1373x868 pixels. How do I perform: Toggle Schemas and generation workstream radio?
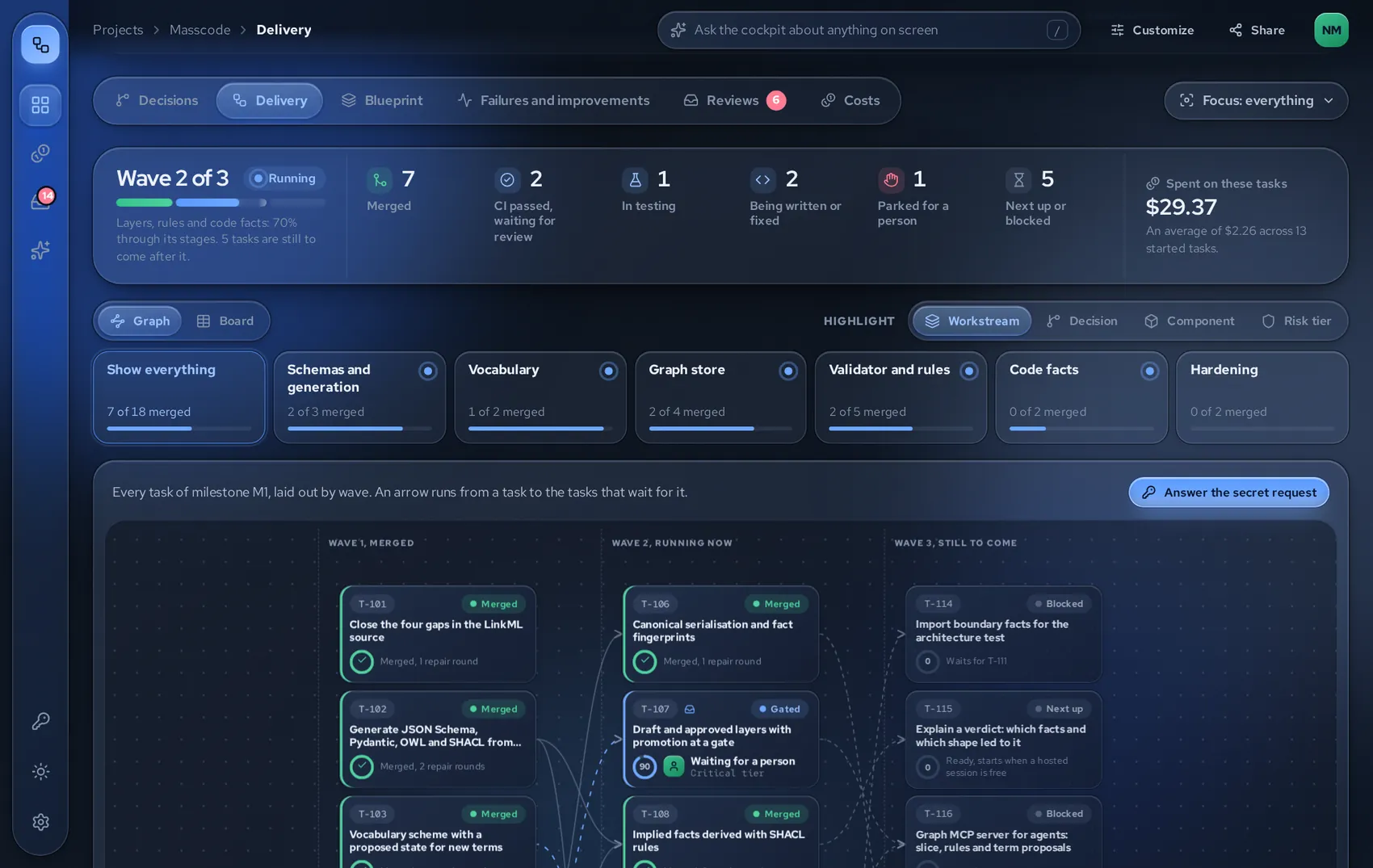click(x=428, y=371)
